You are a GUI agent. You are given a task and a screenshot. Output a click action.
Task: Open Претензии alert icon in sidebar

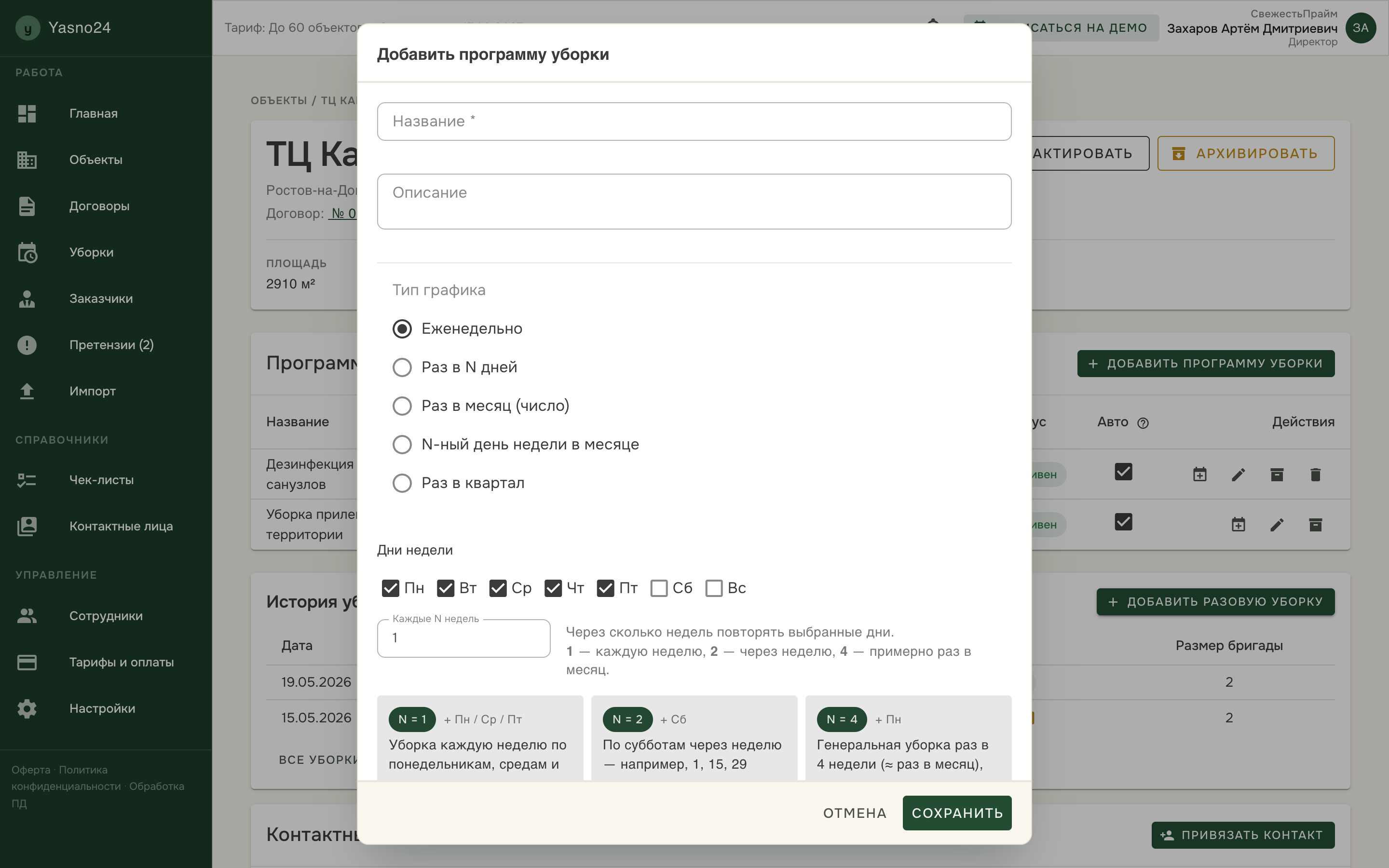[27, 345]
